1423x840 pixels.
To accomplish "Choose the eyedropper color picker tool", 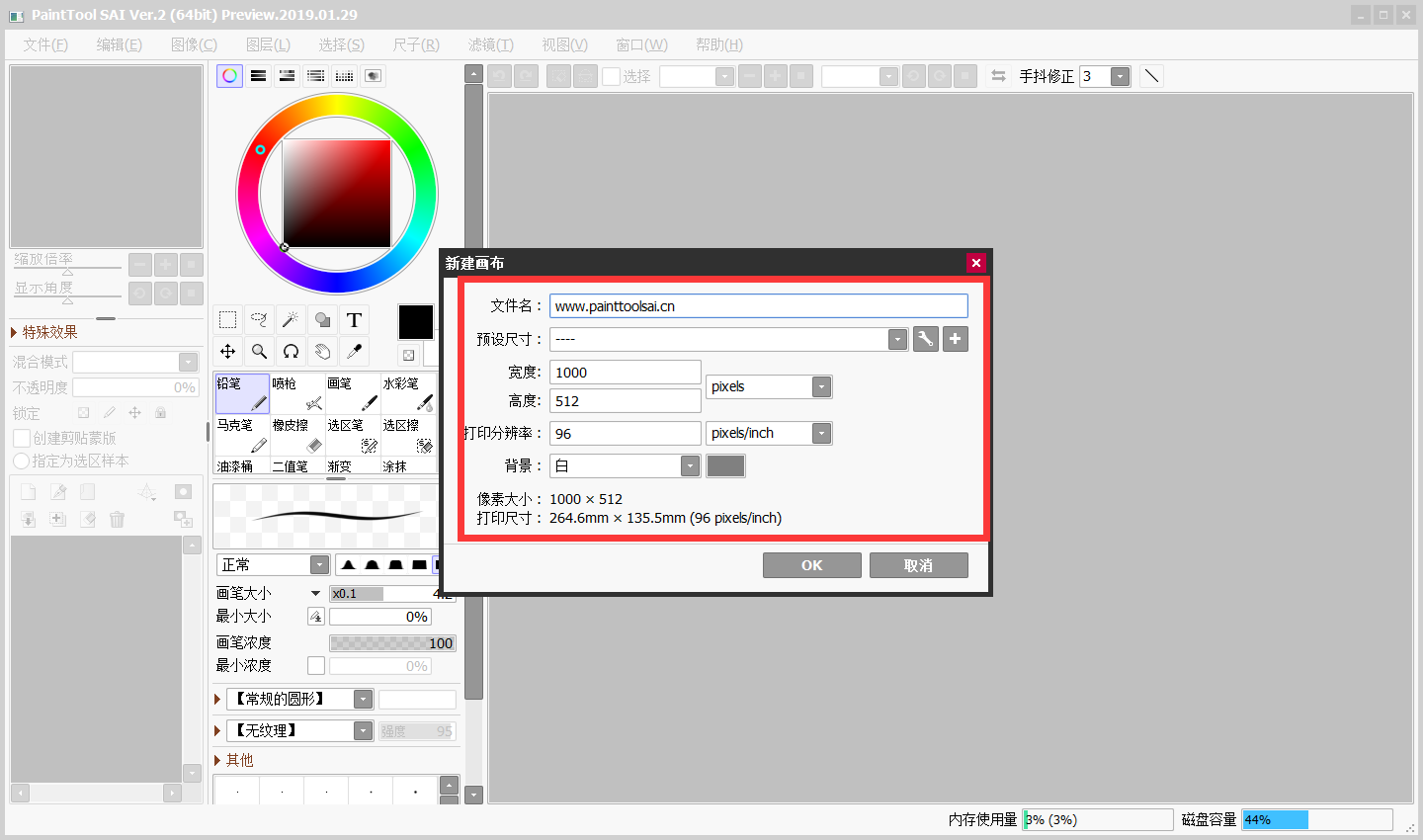I will [354, 351].
